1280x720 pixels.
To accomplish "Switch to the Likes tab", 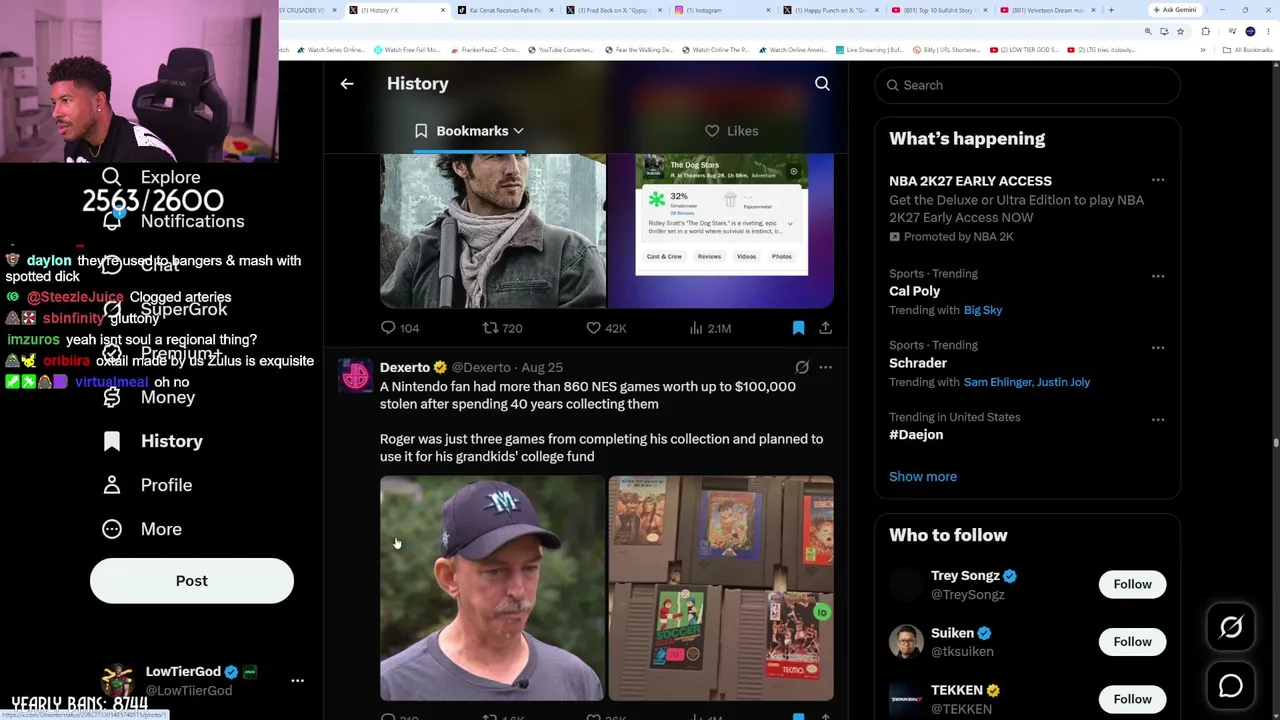I will (x=731, y=131).
